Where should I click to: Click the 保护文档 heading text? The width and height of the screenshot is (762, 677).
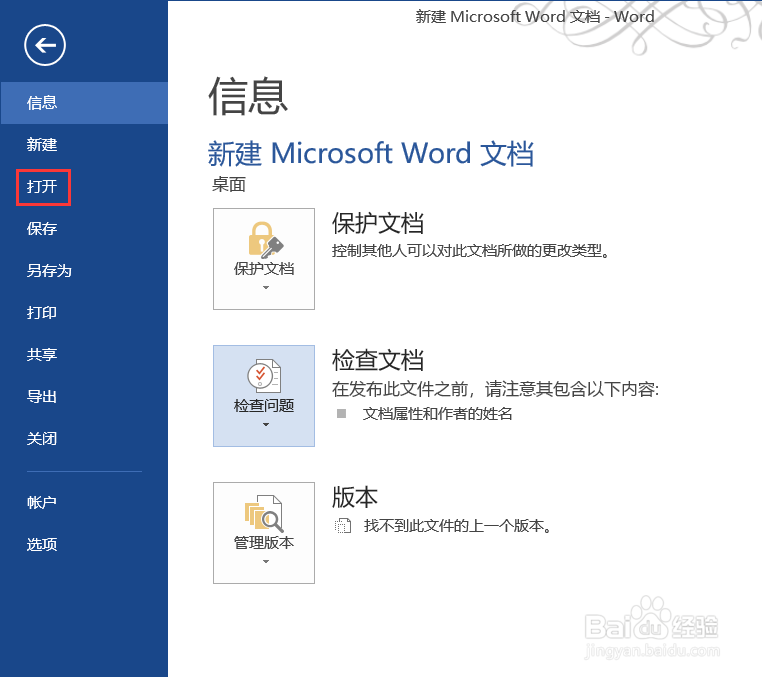tap(378, 224)
